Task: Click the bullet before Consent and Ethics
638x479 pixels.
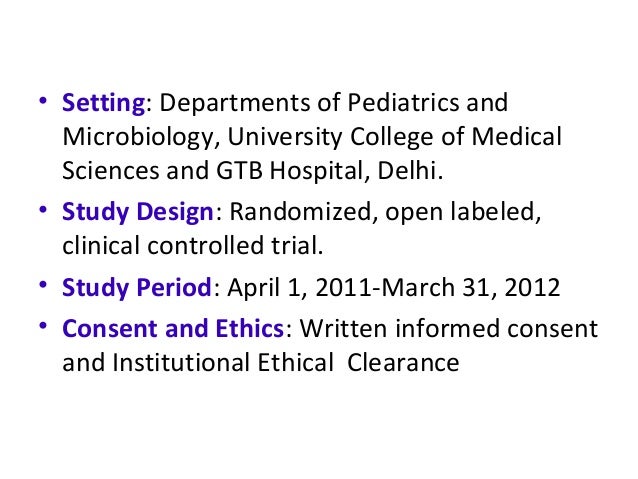Action: [x=43, y=326]
